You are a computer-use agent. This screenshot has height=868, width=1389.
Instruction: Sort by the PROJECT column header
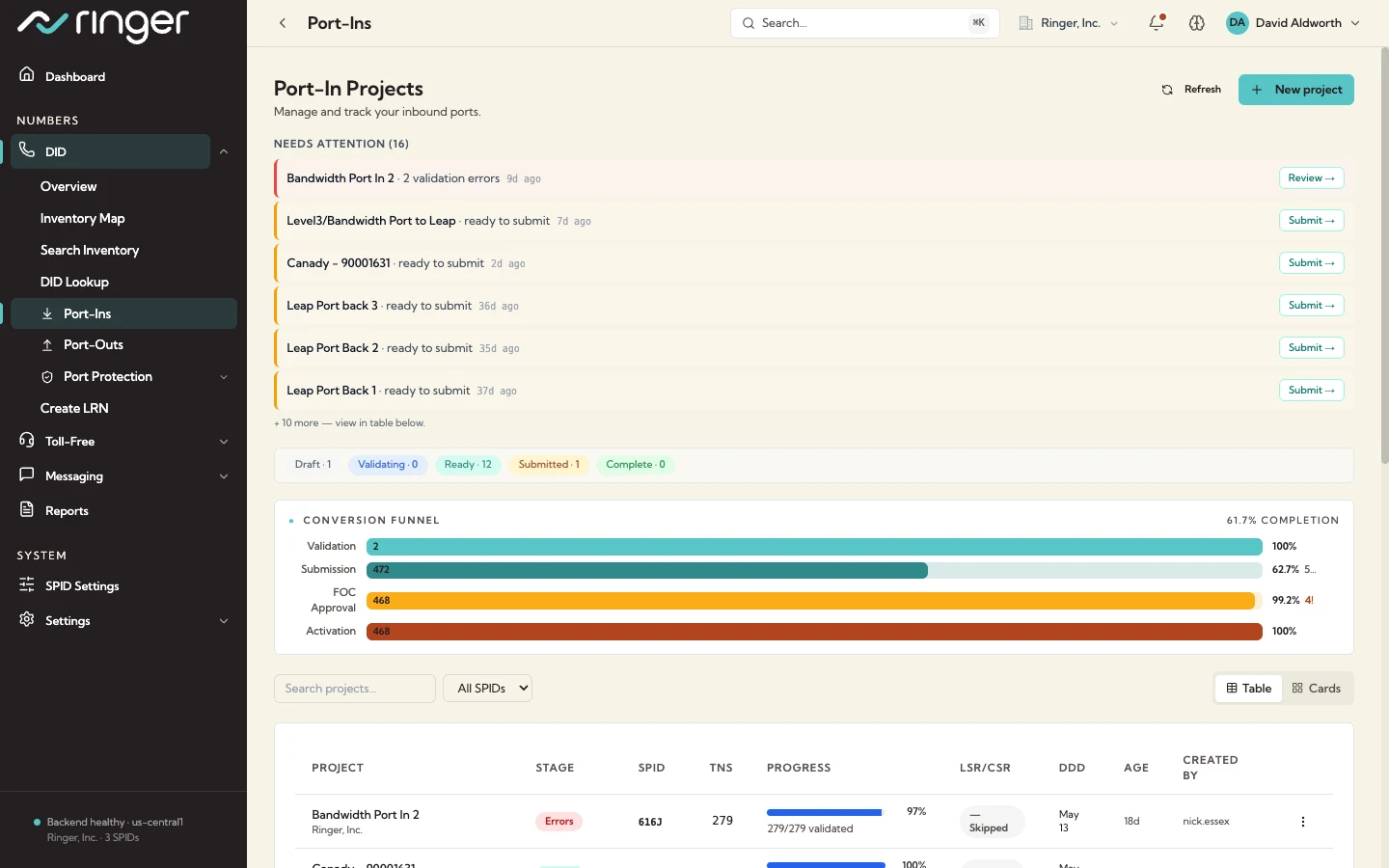coord(338,768)
